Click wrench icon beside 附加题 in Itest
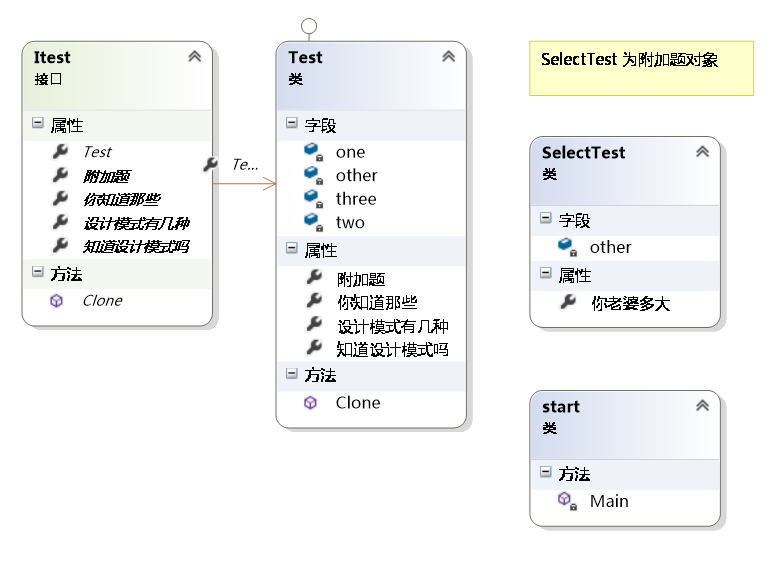Viewport: 784px width, 574px height. click(x=60, y=174)
